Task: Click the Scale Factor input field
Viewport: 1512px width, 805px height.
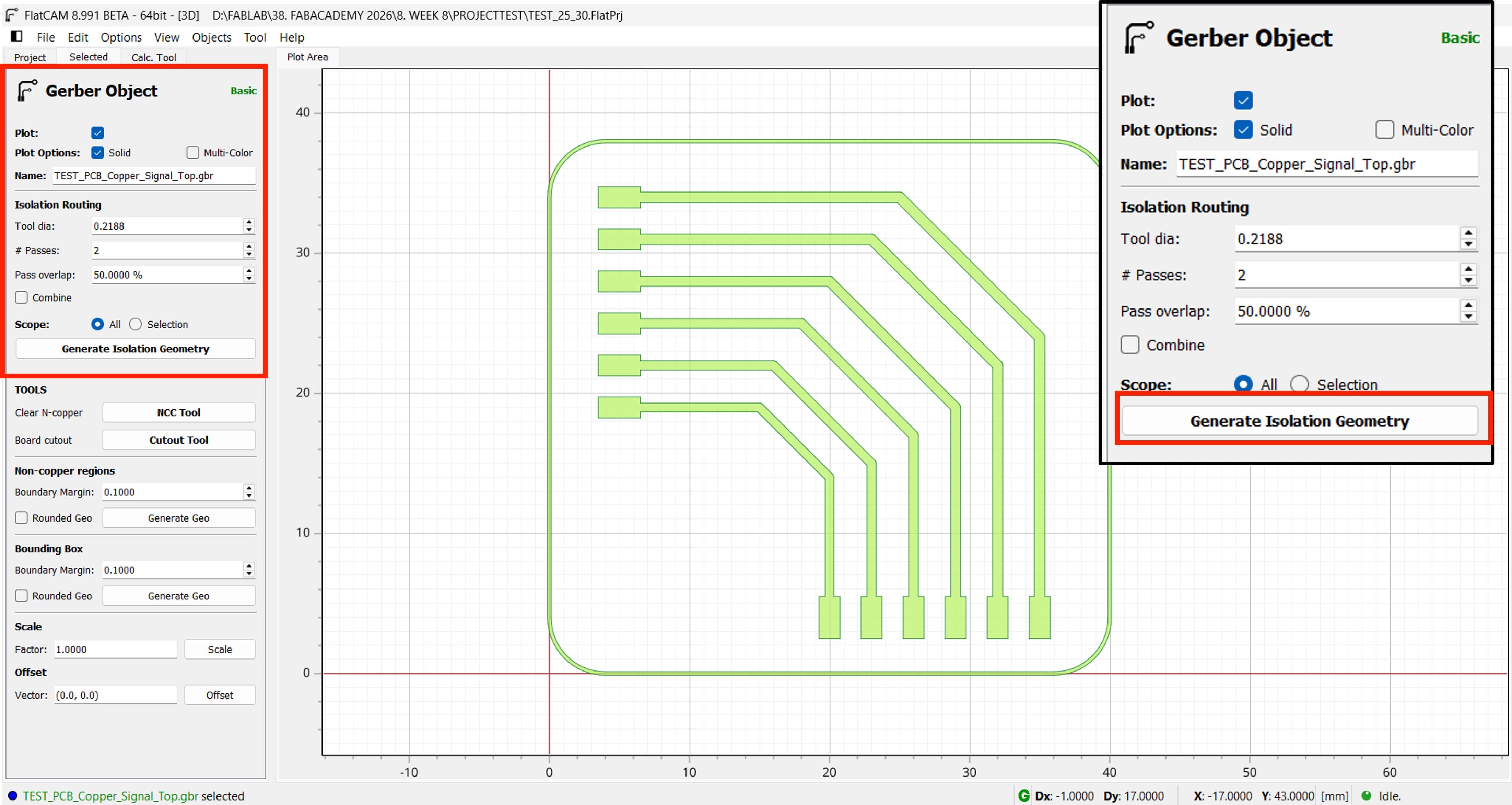Action: coord(115,650)
